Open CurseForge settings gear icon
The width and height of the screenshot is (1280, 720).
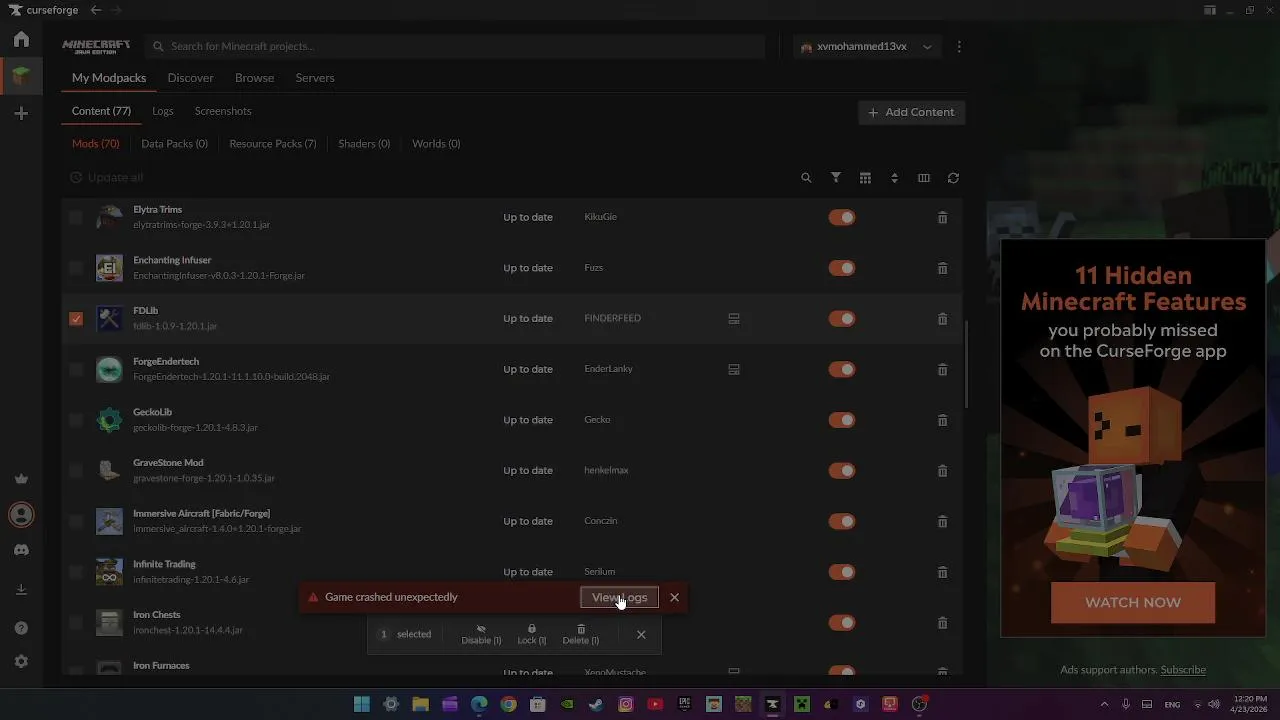click(21, 662)
